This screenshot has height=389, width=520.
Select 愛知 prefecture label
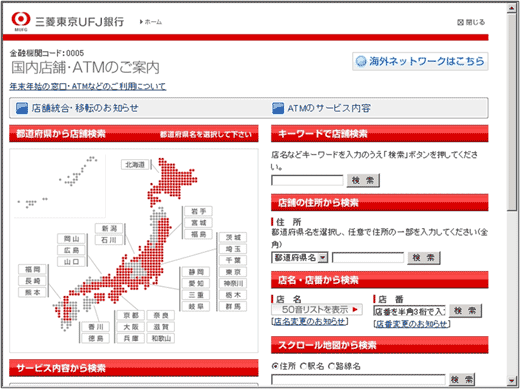[x=196, y=283]
